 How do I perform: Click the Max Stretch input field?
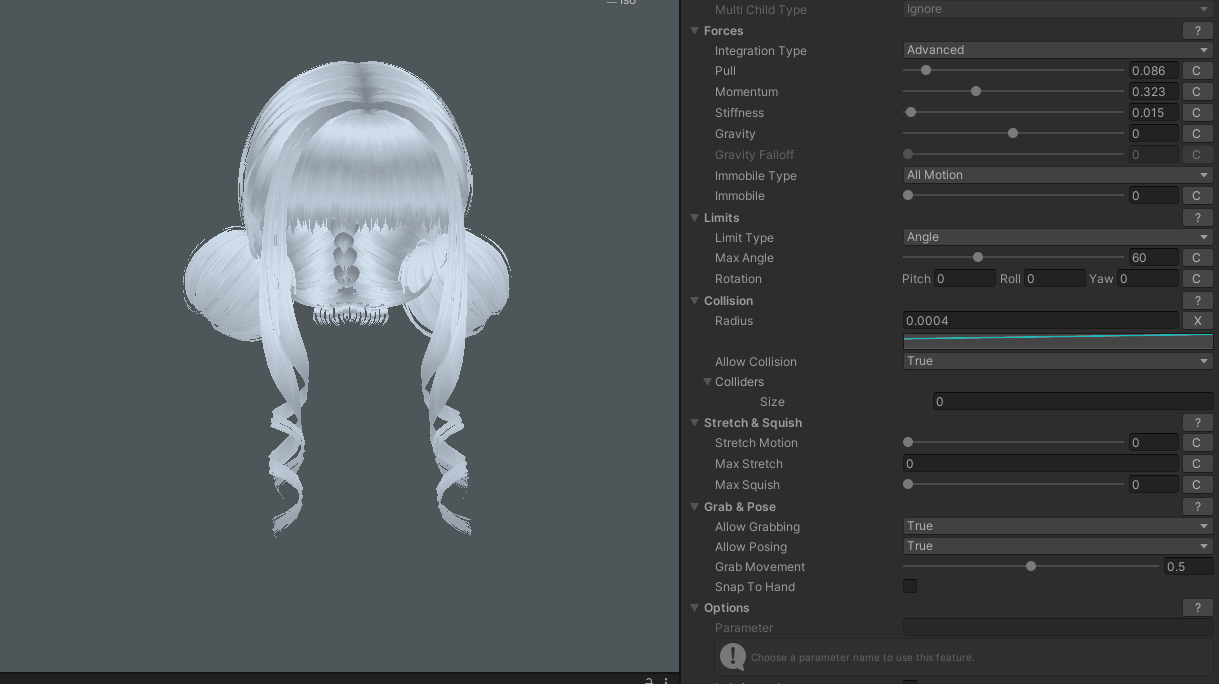(x=1040, y=464)
